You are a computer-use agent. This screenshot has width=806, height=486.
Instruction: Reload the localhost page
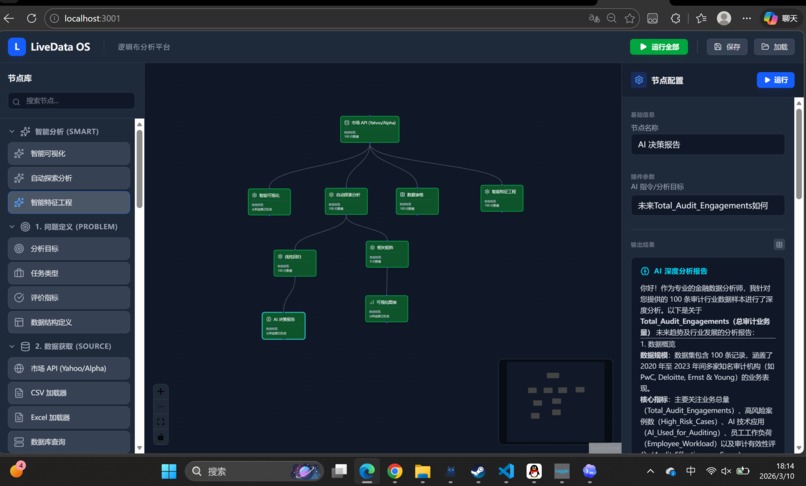pos(31,19)
